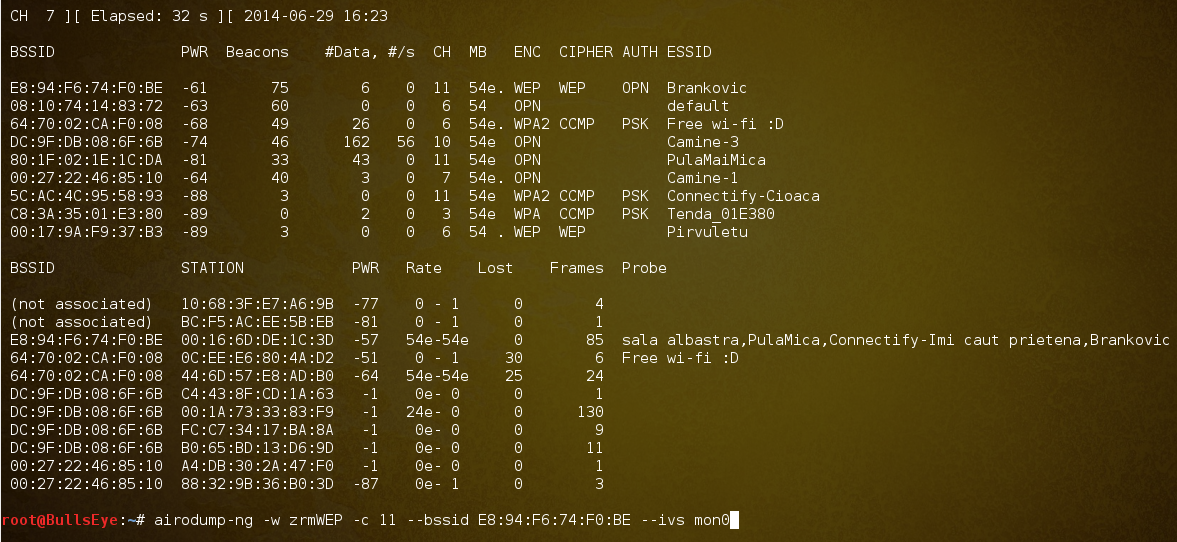Click the Probe column header

644,268
